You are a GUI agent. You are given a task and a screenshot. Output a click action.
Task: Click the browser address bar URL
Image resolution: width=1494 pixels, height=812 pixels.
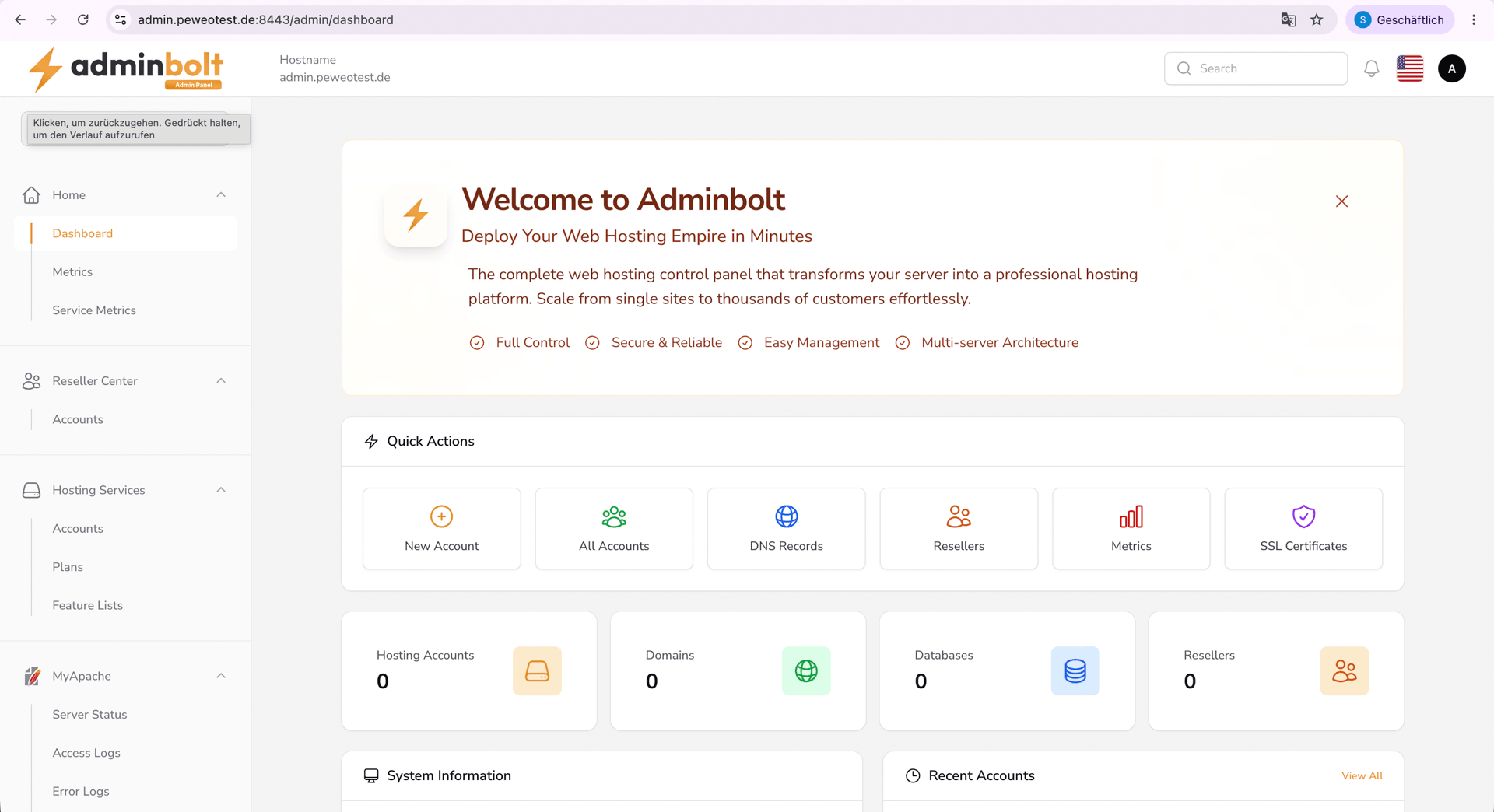tap(265, 19)
